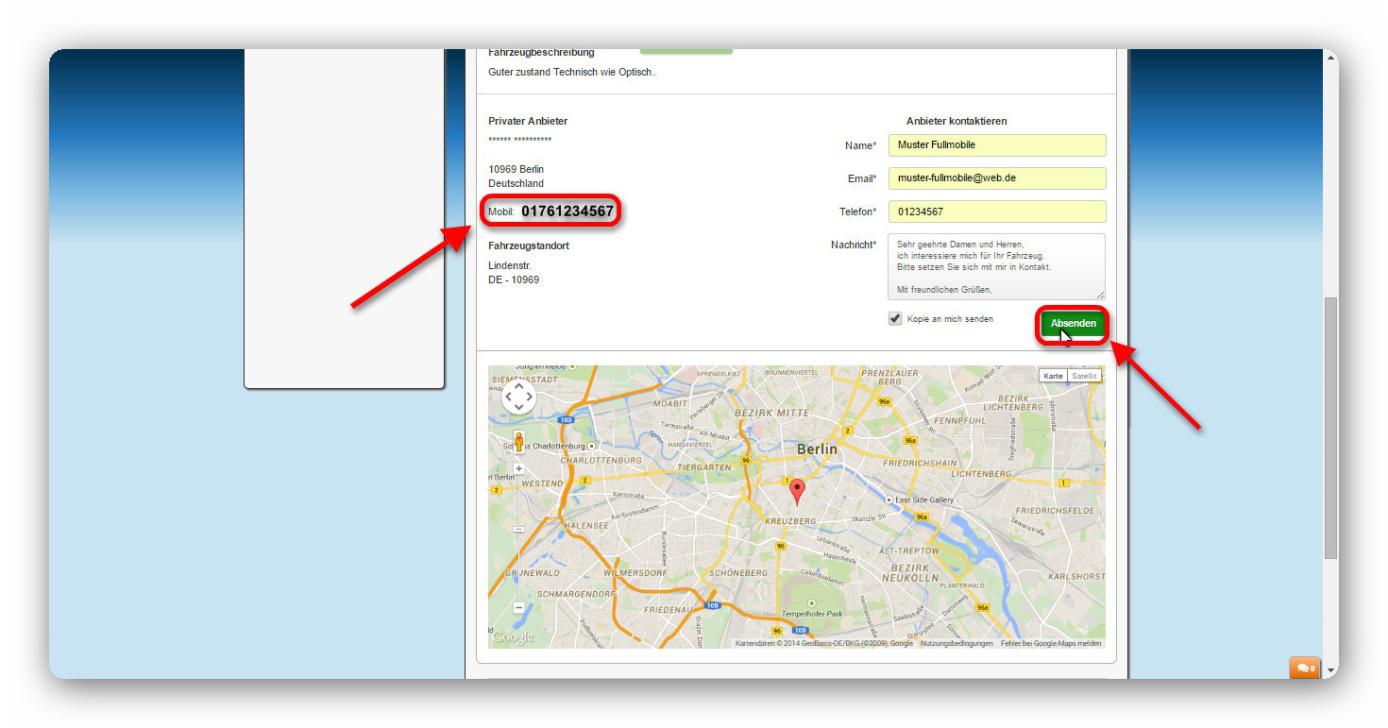Click the scrollbar down arrow
Viewport: 1388px width, 728px height.
coord(1330,670)
